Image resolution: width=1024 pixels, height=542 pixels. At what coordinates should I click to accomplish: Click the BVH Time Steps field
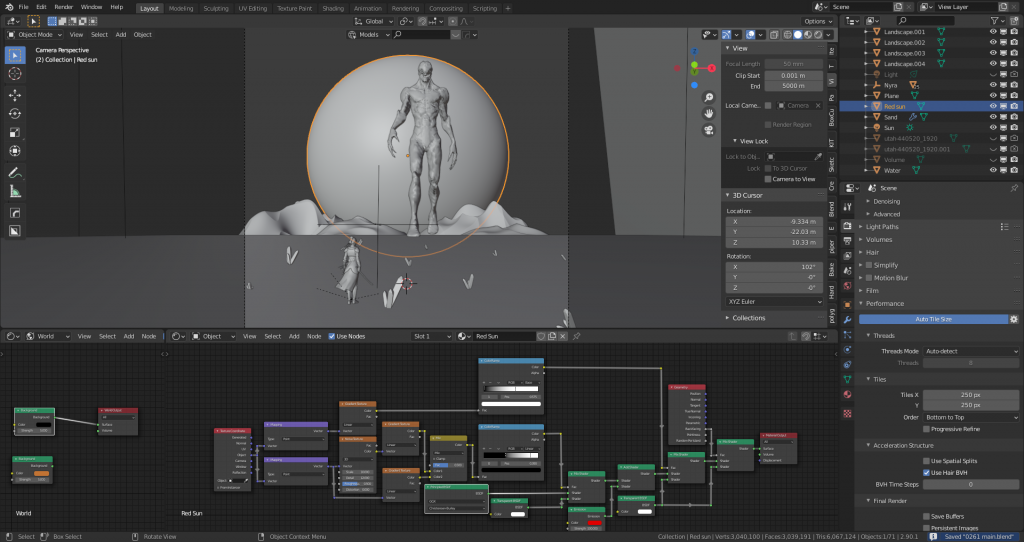point(970,485)
